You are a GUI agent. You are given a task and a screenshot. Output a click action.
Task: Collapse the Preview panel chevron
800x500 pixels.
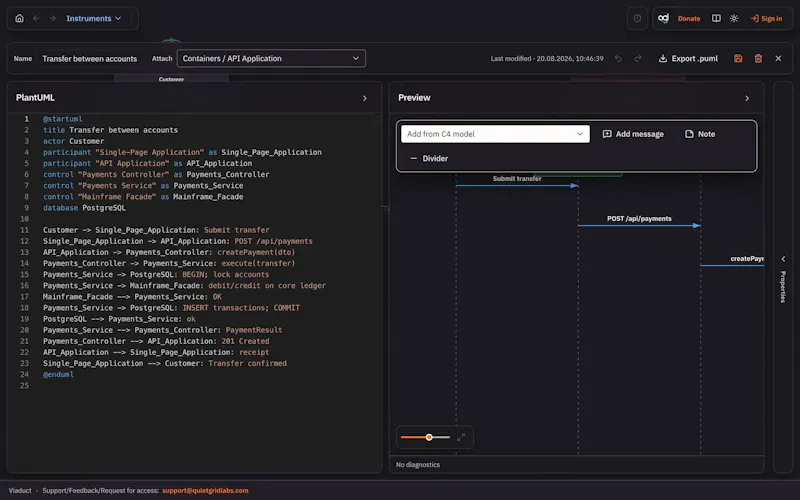[x=747, y=98]
